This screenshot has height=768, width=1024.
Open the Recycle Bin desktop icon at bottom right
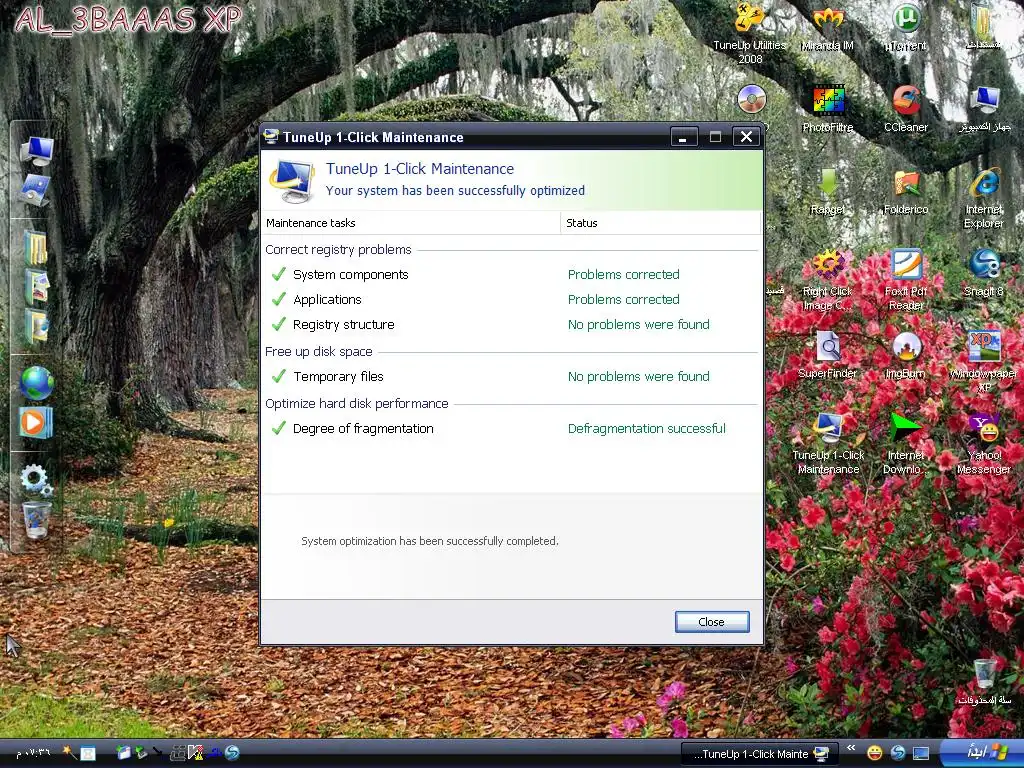(985, 681)
